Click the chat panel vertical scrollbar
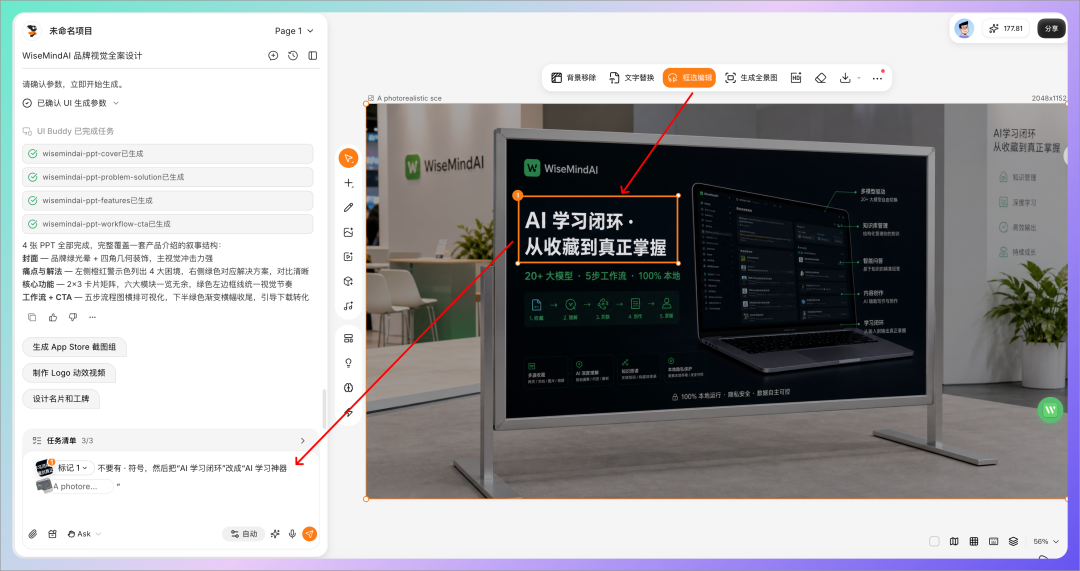Viewport: 1080px width, 571px height. point(324,409)
